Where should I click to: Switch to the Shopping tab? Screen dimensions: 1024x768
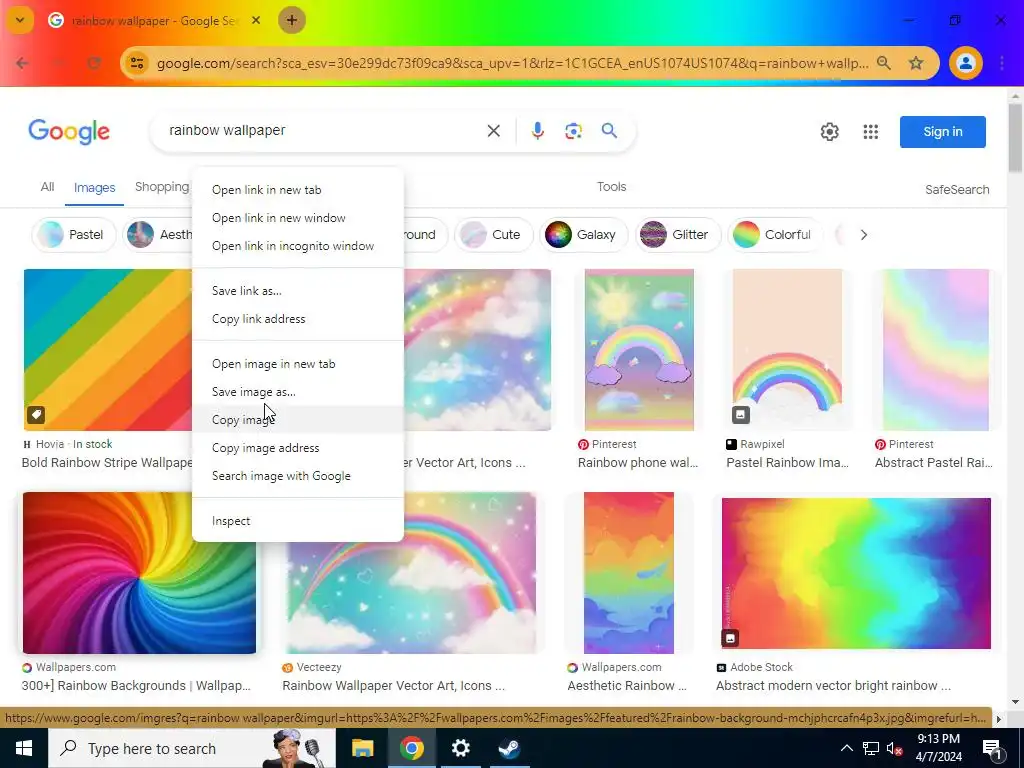click(161, 187)
